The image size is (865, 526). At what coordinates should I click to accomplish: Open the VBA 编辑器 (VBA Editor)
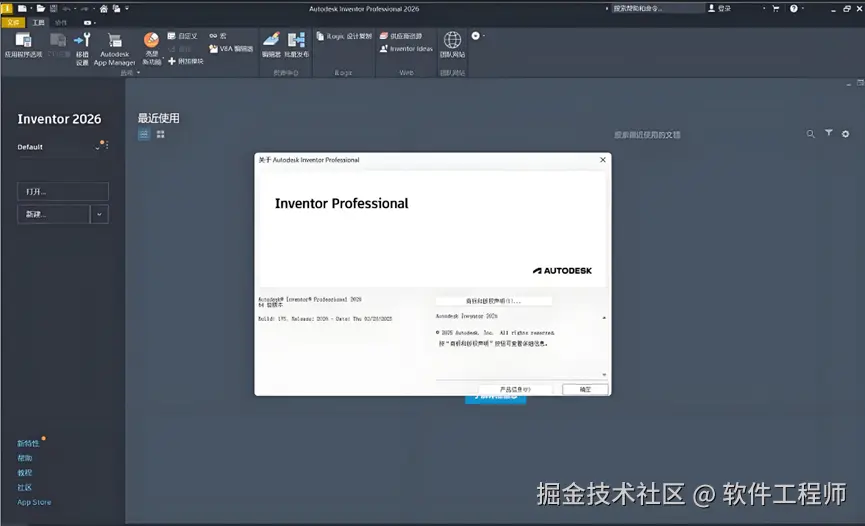231,49
